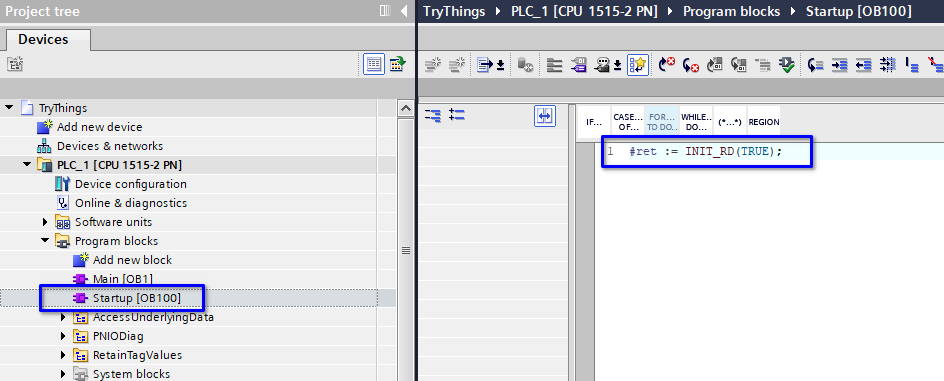This screenshot has width=944, height=381.
Task: Toggle the interface splitter arrow button
Action: (x=545, y=116)
